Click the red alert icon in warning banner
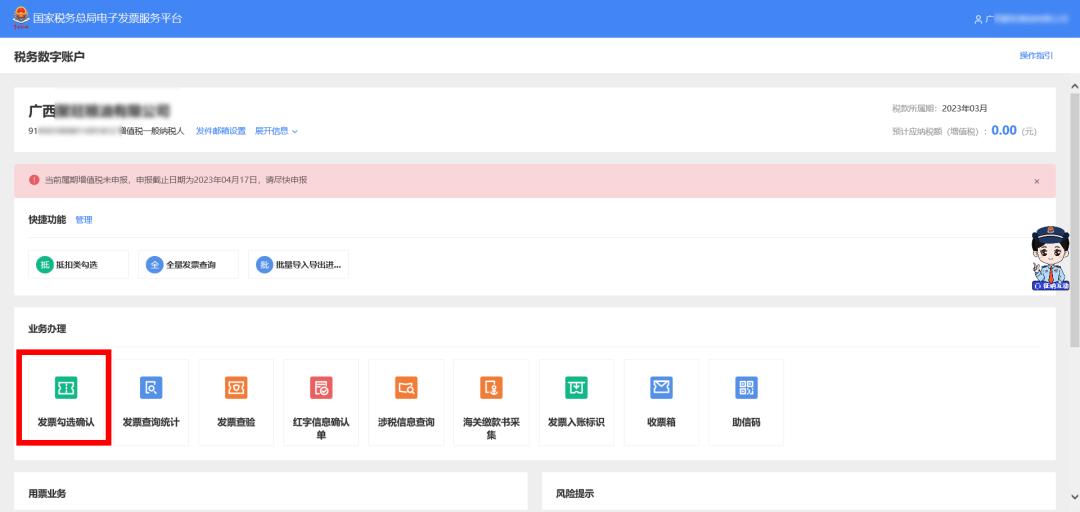This screenshot has height=512, width=1080. point(34,180)
